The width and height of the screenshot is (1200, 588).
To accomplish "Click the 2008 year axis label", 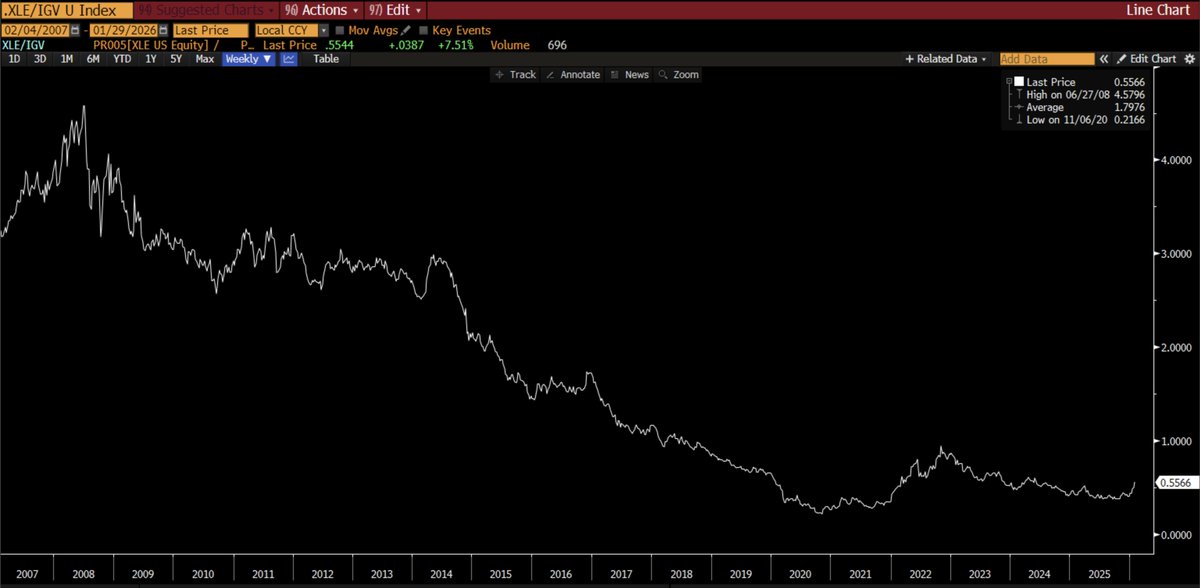I will (x=85, y=575).
